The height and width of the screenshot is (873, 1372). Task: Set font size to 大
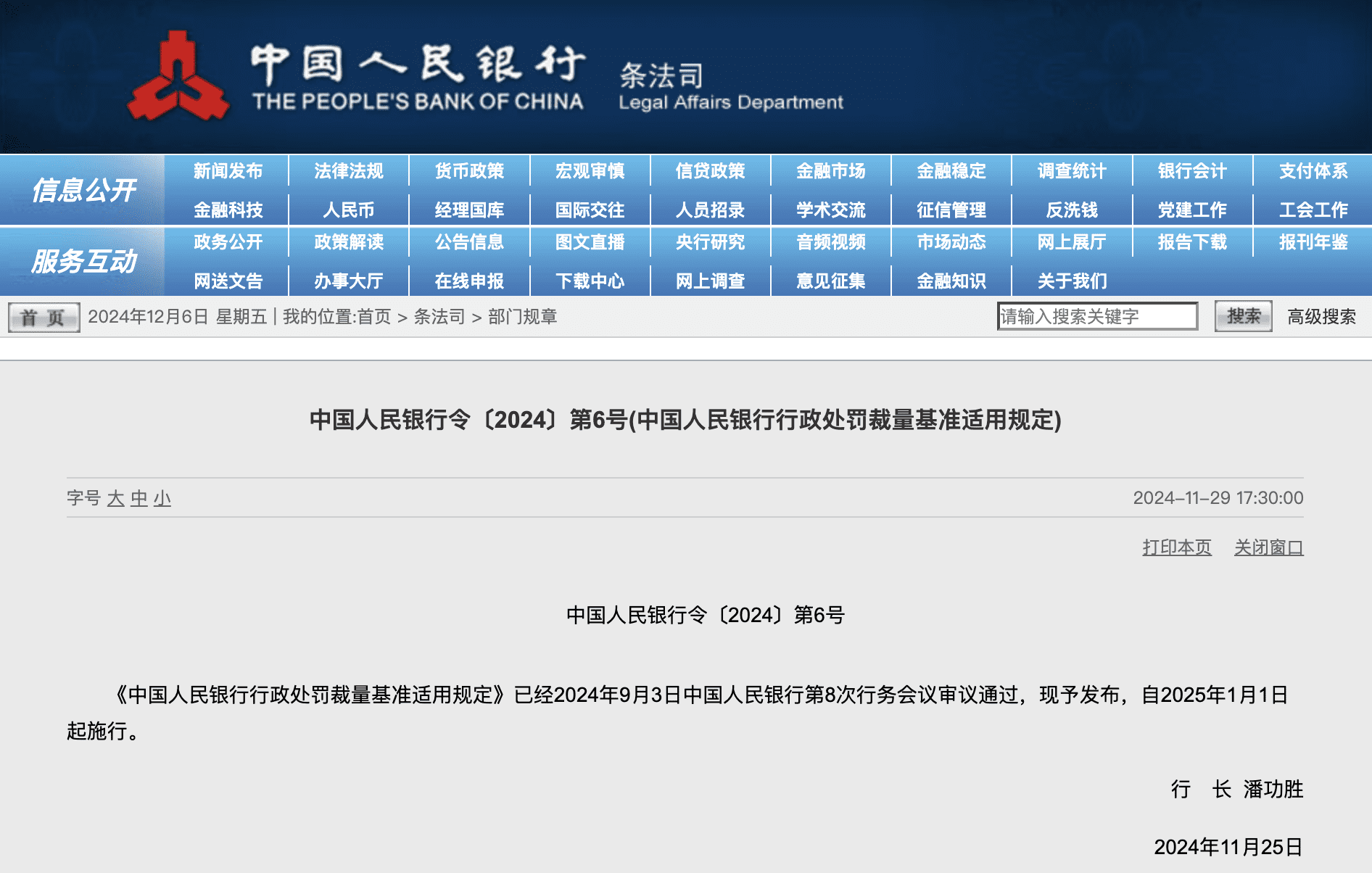point(116,498)
